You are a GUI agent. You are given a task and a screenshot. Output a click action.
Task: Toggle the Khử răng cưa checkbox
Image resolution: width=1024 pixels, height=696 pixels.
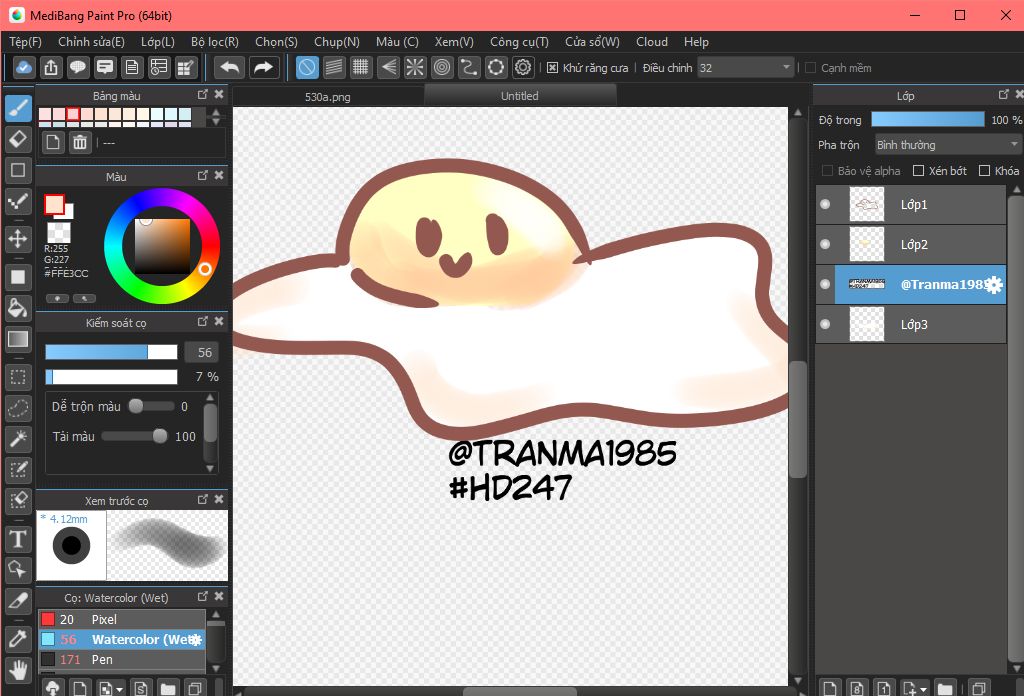pos(552,68)
